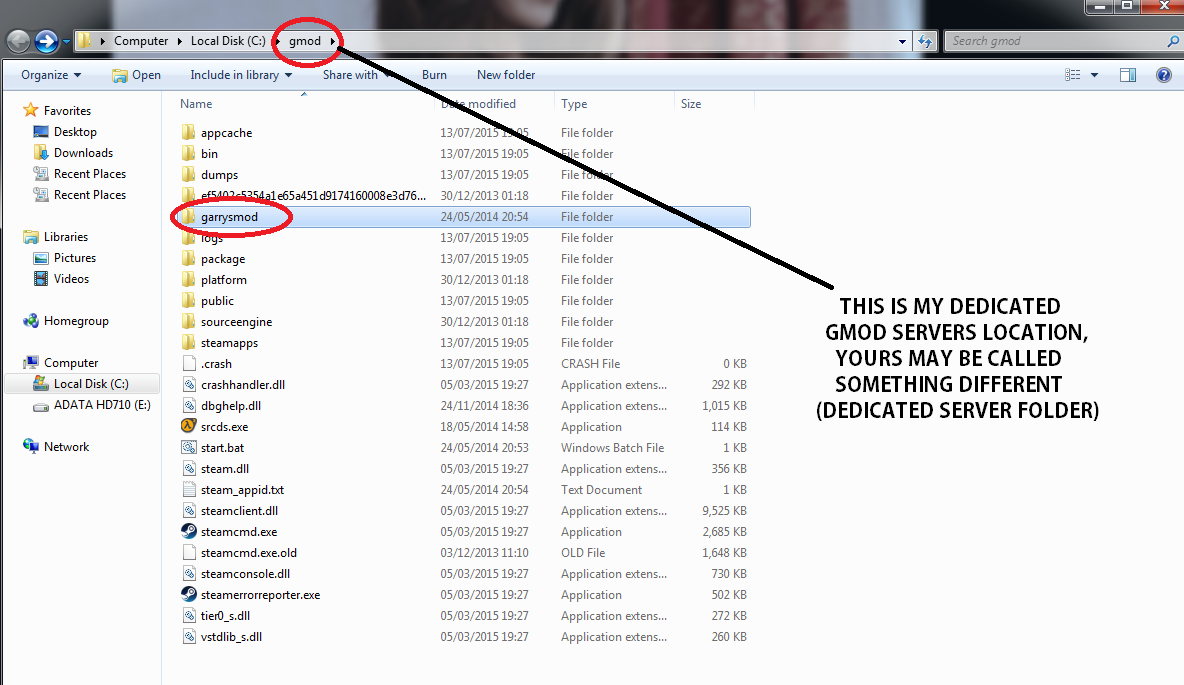This screenshot has height=685, width=1184.
Task: Click the Refresh button beside address bar
Action: [x=925, y=42]
